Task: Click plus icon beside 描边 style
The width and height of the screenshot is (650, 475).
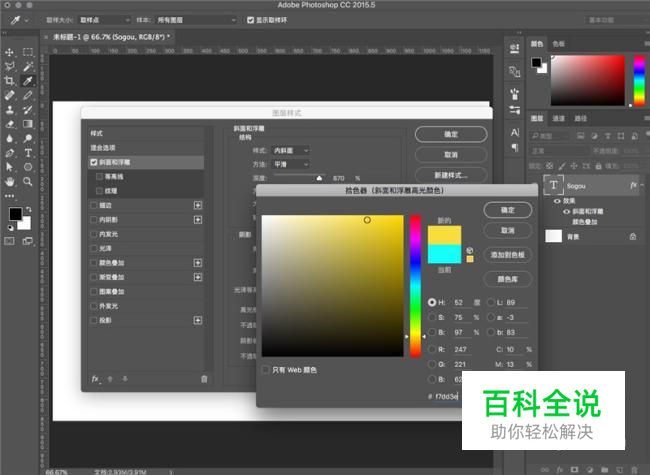Action: click(197, 205)
